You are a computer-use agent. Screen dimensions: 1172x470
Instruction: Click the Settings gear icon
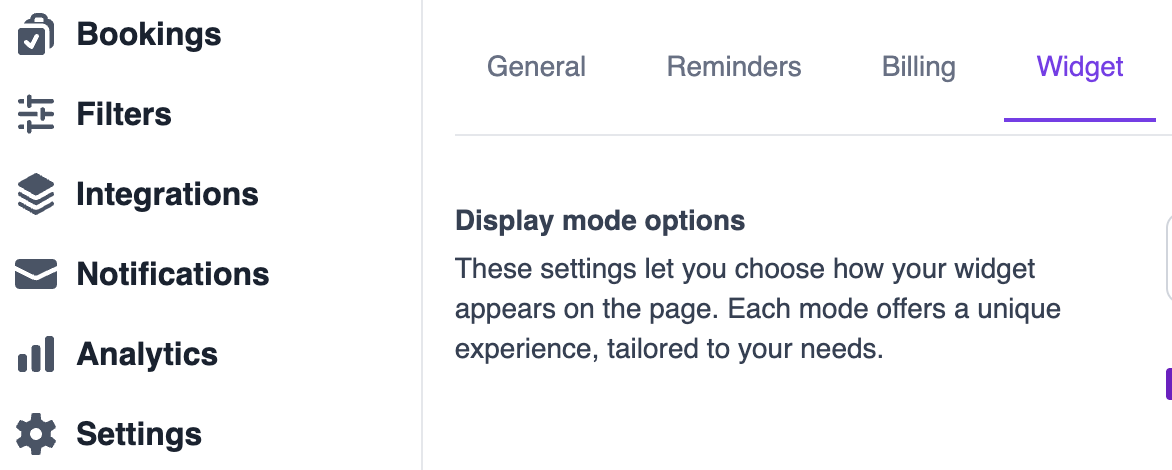pos(36,434)
